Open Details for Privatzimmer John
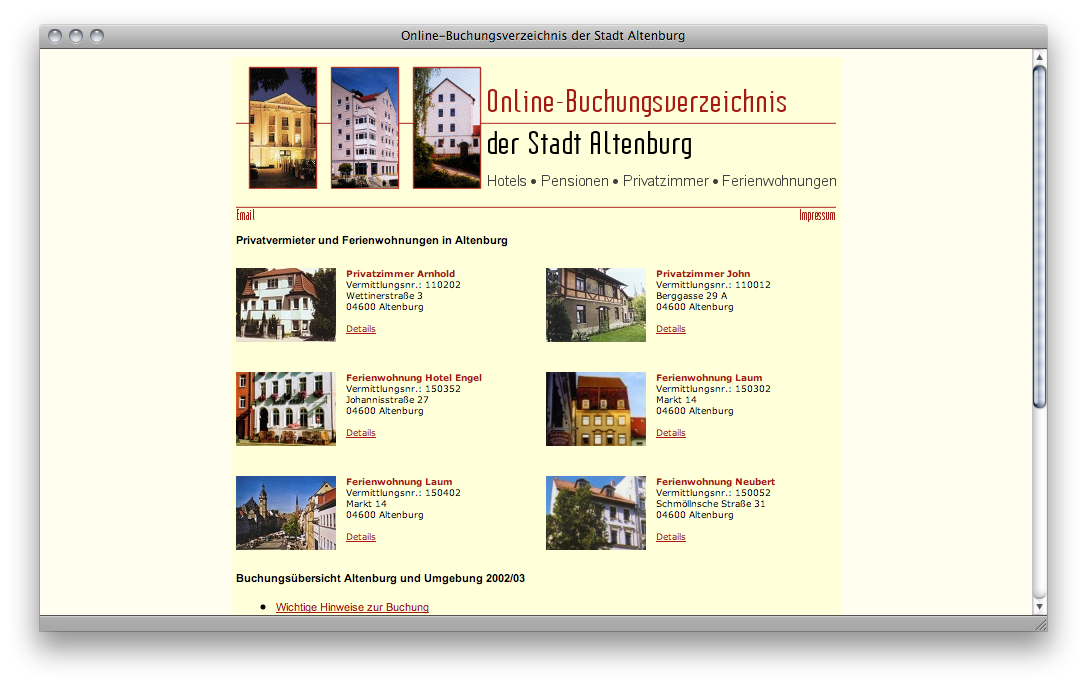 click(671, 329)
